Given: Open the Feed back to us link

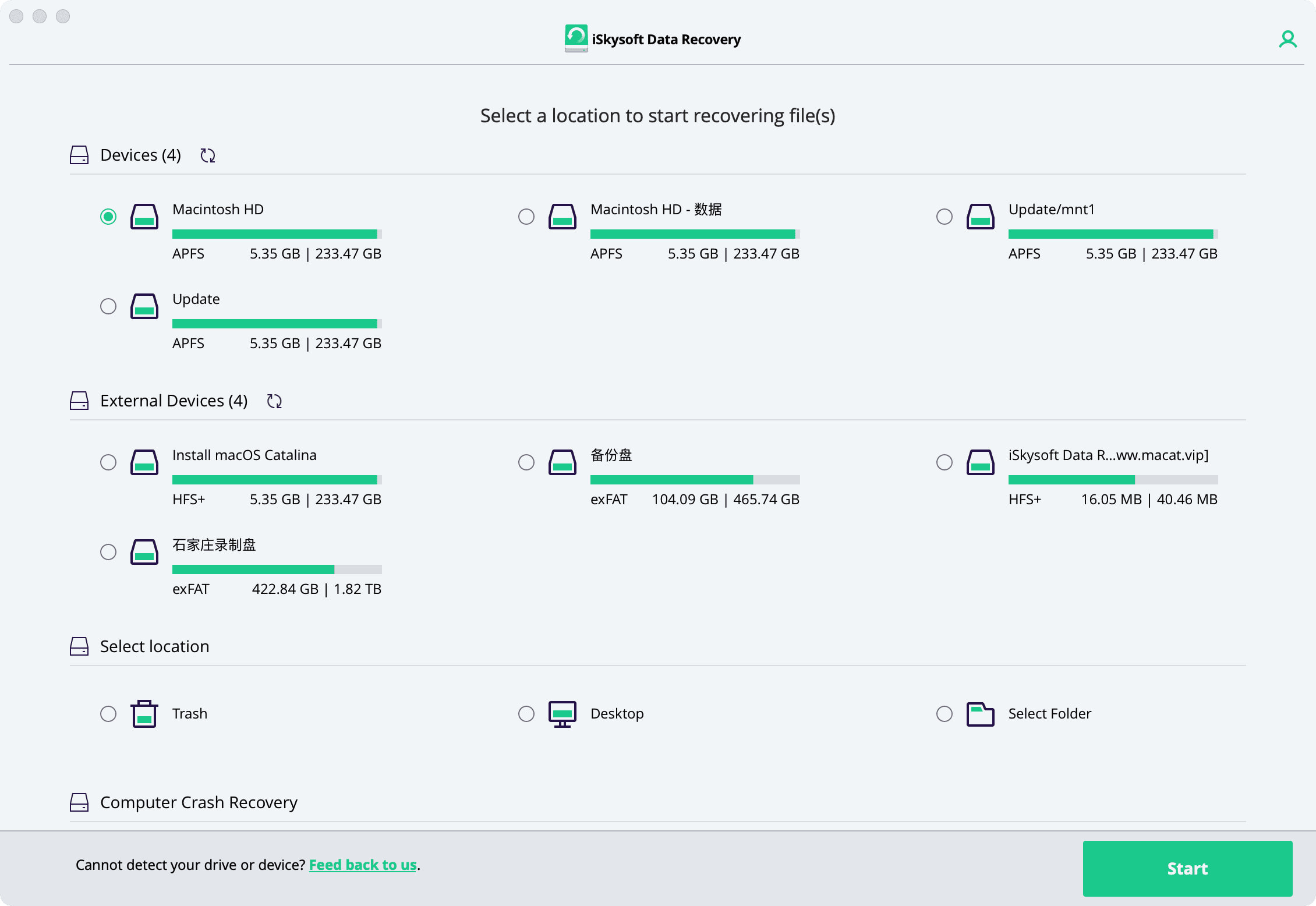Looking at the screenshot, I should (362, 865).
